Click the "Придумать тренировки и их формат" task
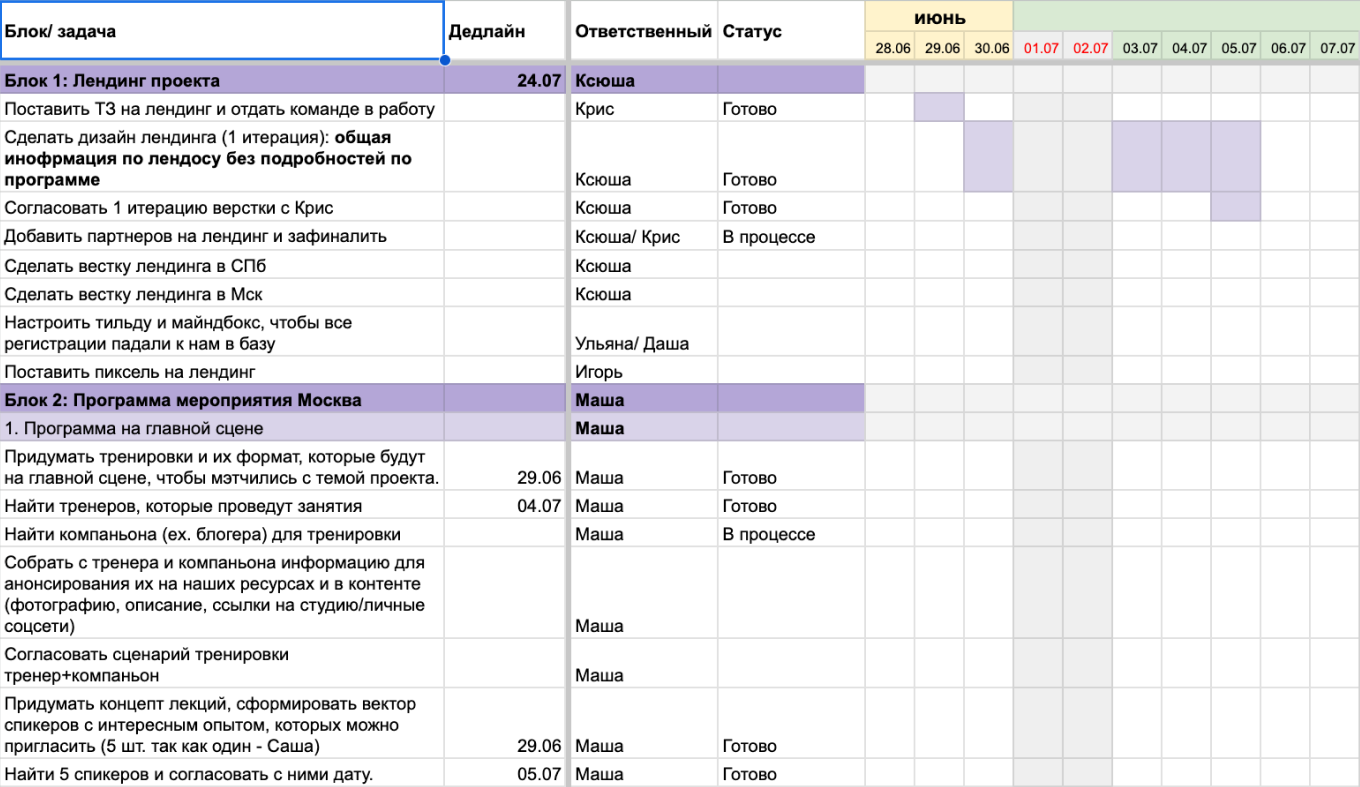Viewport: 1360px width, 787px height. (222, 467)
